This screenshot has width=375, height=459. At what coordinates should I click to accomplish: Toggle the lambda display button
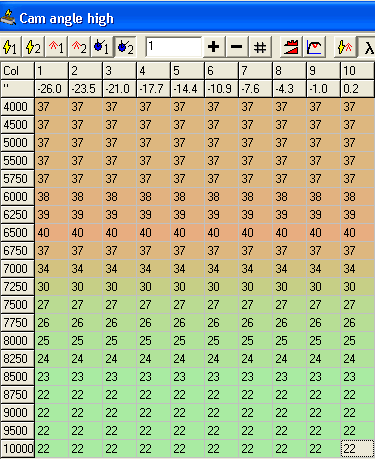pyautogui.click(x=366, y=47)
